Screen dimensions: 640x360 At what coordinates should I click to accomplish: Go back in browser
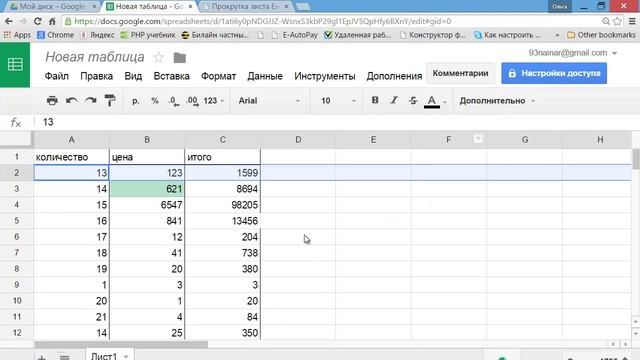click(9, 21)
